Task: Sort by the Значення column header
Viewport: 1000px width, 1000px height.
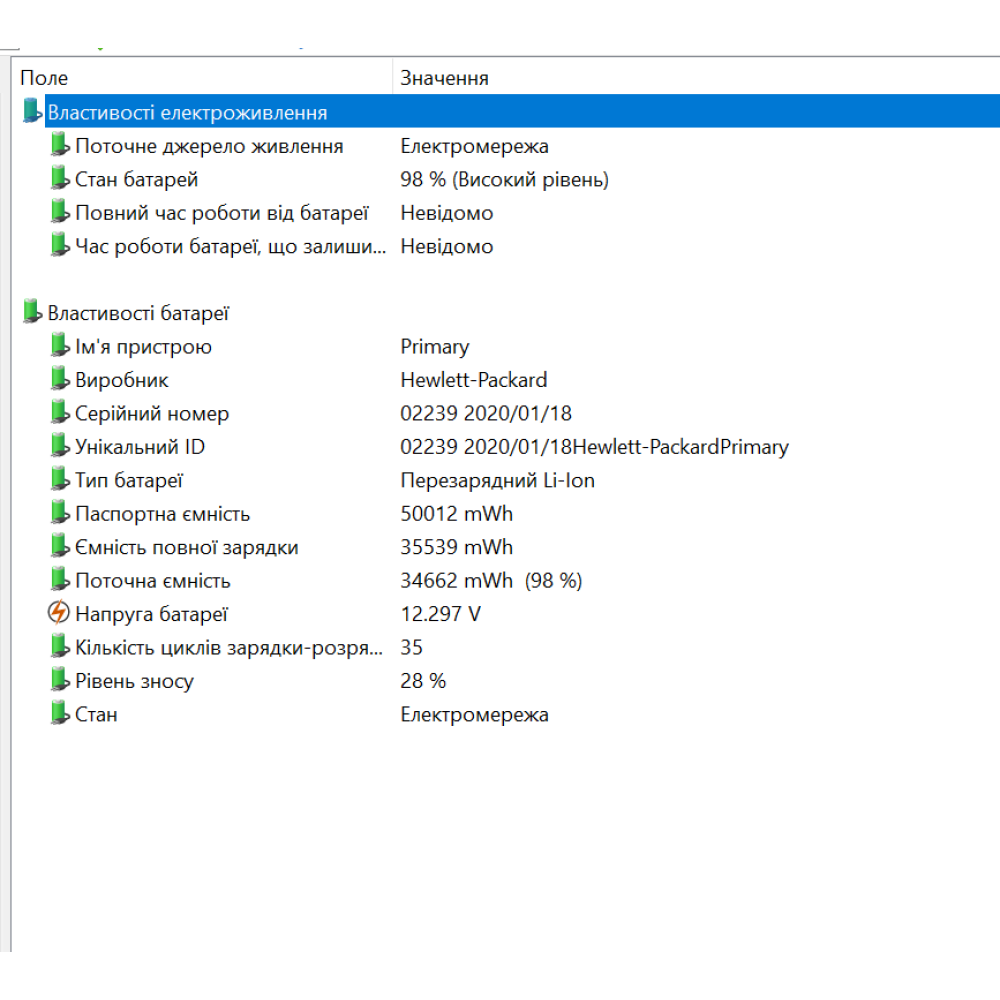Action: [x=600, y=78]
